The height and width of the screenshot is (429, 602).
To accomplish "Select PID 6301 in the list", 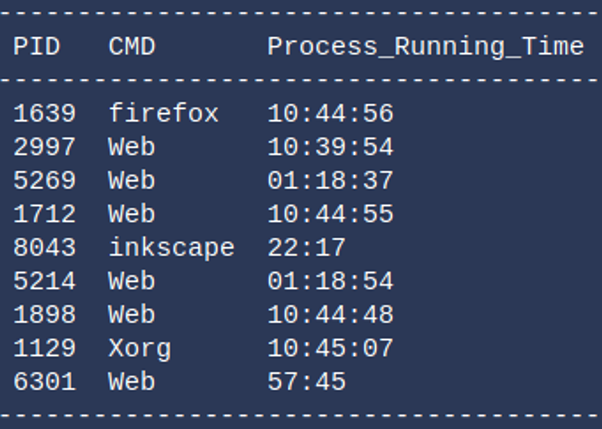I will click(x=44, y=382).
